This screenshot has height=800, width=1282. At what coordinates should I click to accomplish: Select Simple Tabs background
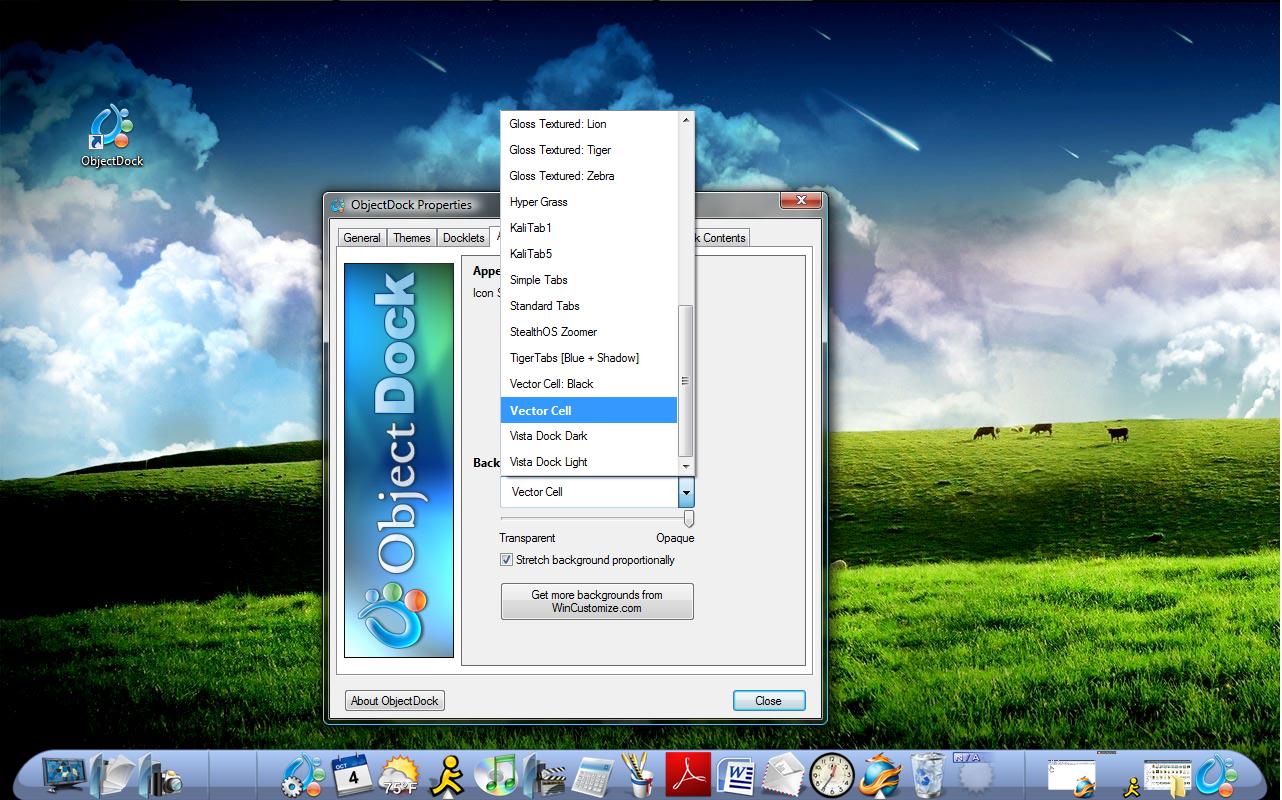point(589,280)
